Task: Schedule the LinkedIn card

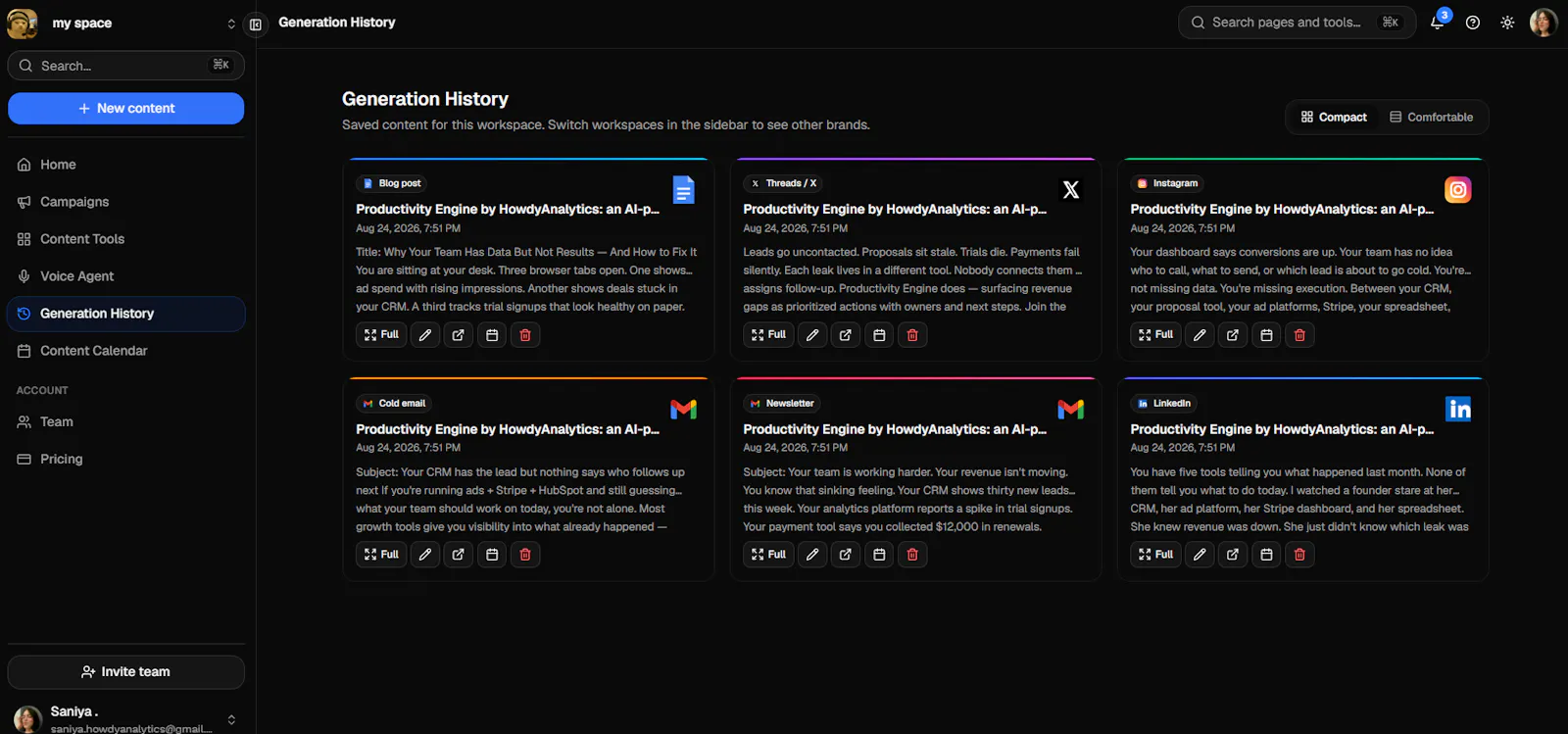Action: [1266, 555]
